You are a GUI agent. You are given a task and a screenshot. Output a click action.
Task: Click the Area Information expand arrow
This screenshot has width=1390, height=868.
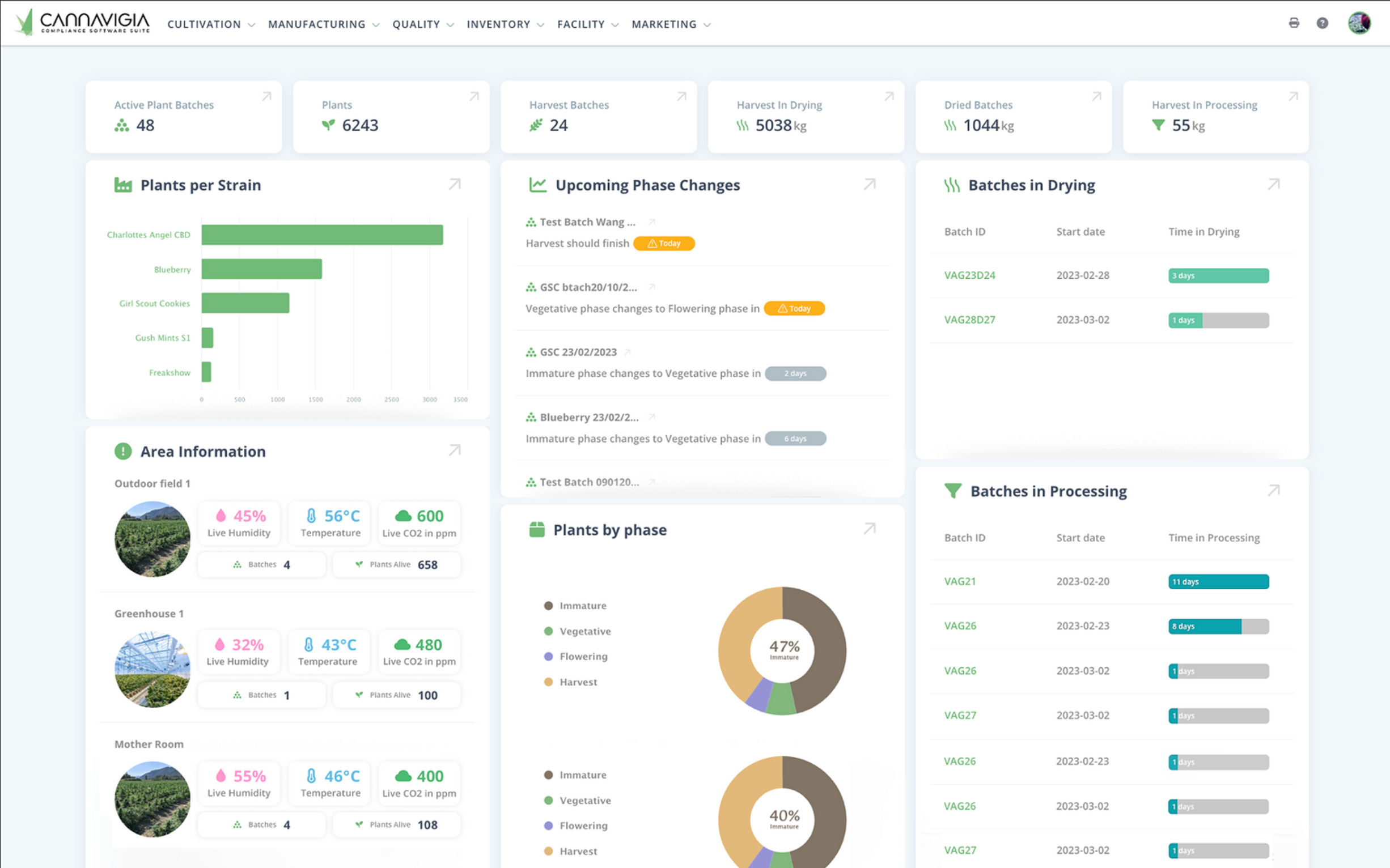(x=454, y=450)
